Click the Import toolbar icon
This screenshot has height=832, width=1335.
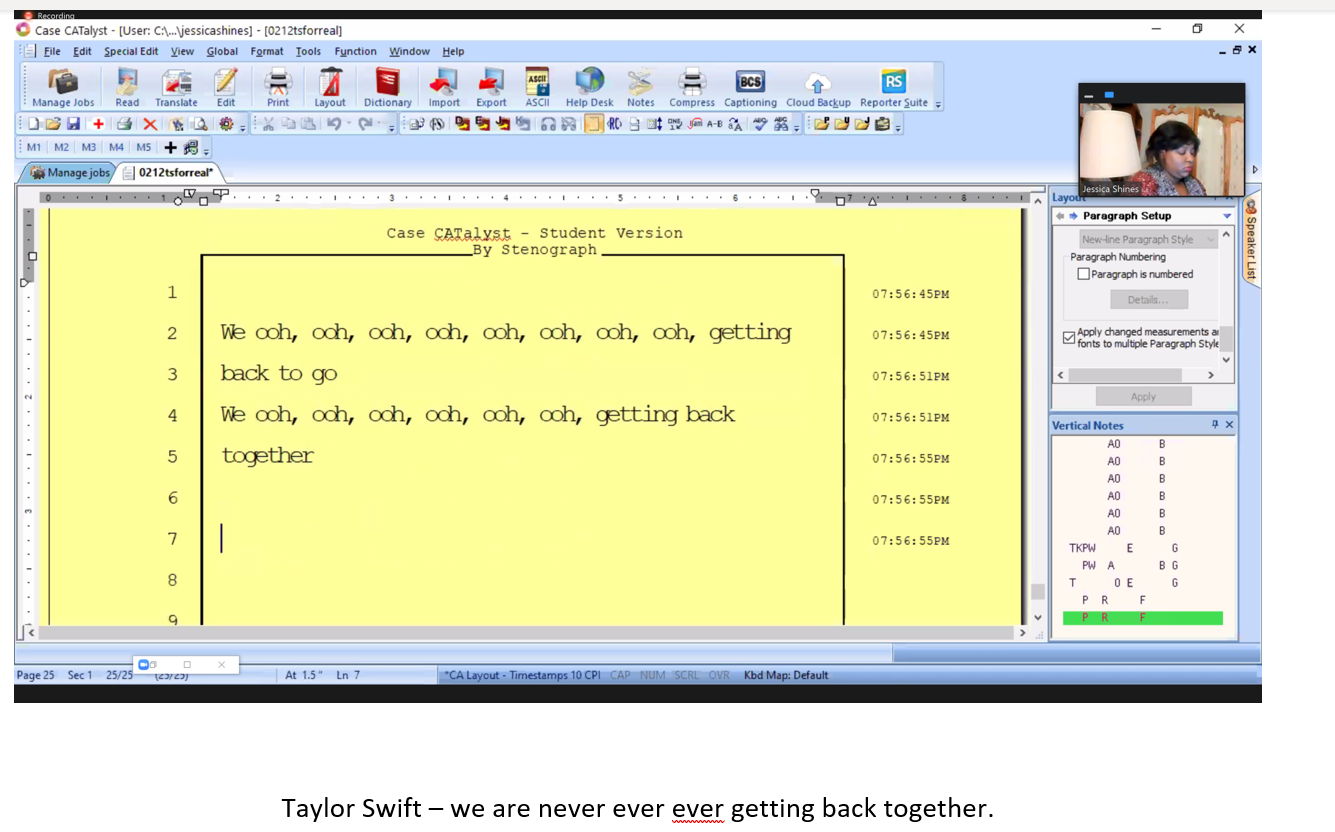click(444, 88)
